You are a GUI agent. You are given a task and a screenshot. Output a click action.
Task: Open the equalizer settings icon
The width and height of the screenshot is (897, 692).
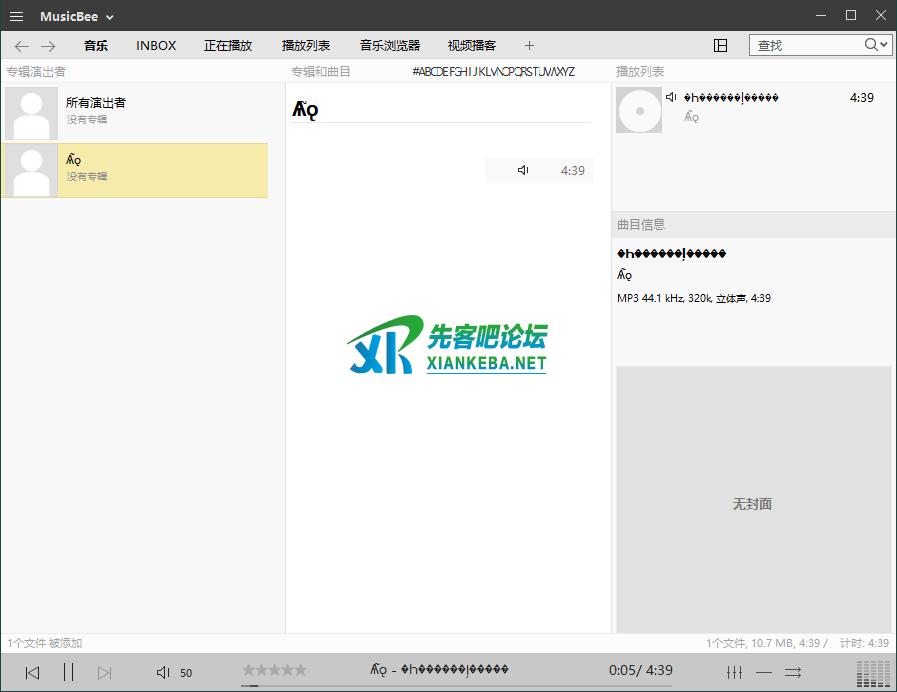734,672
